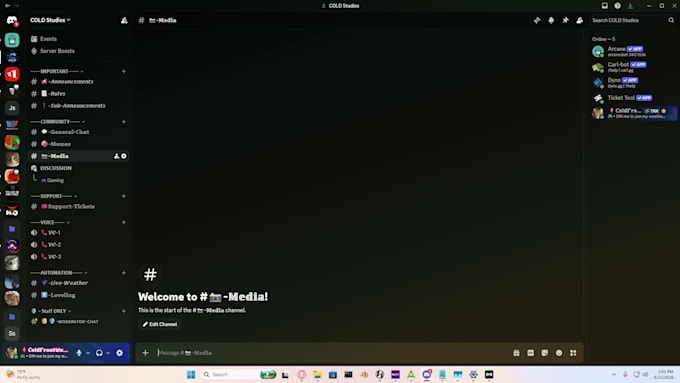Open input device options arrow beside microphone
The width and height of the screenshot is (680, 383).
(88, 353)
